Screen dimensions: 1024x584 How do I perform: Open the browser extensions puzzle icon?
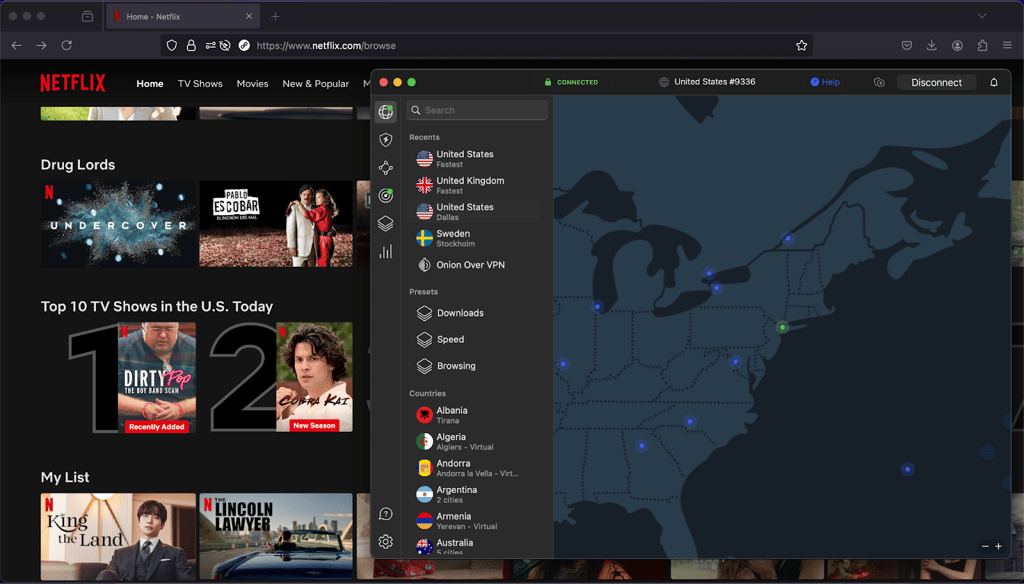982,46
